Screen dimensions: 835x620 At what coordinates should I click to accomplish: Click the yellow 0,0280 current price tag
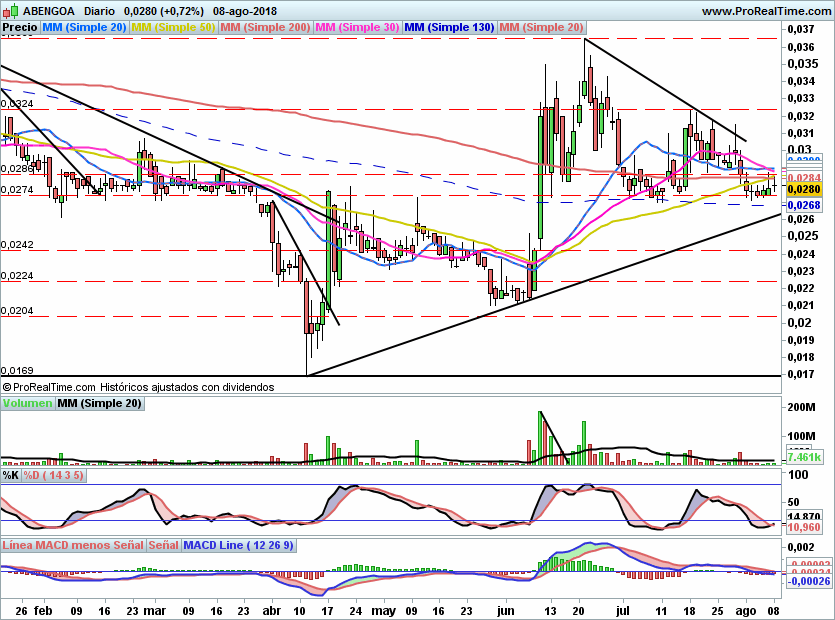click(804, 189)
